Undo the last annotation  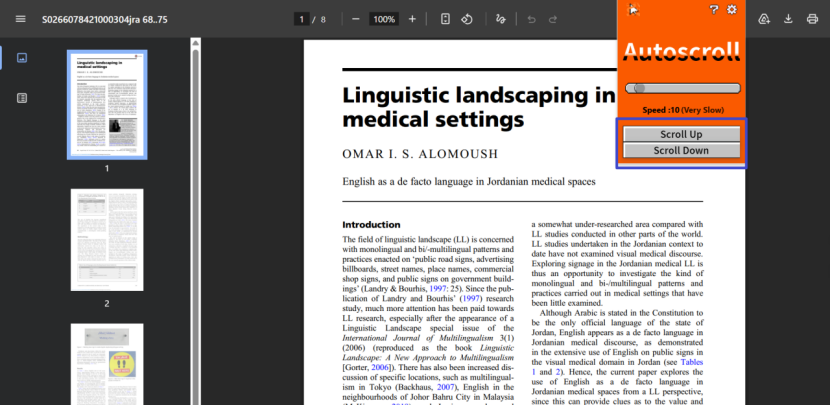coord(532,20)
